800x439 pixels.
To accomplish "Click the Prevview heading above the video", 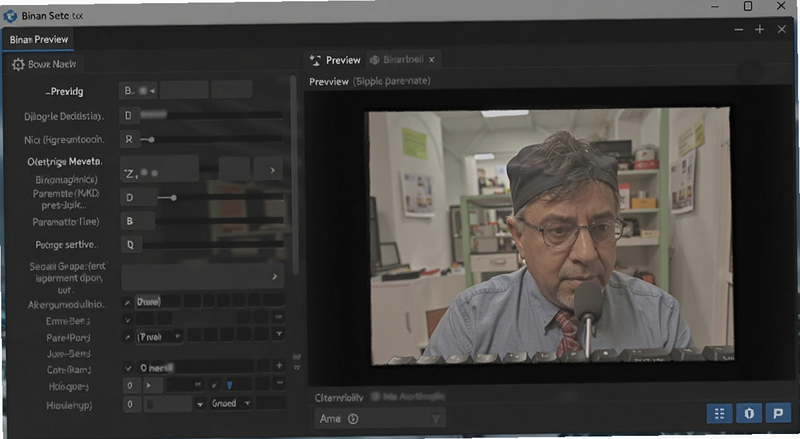I will pyautogui.click(x=329, y=82).
